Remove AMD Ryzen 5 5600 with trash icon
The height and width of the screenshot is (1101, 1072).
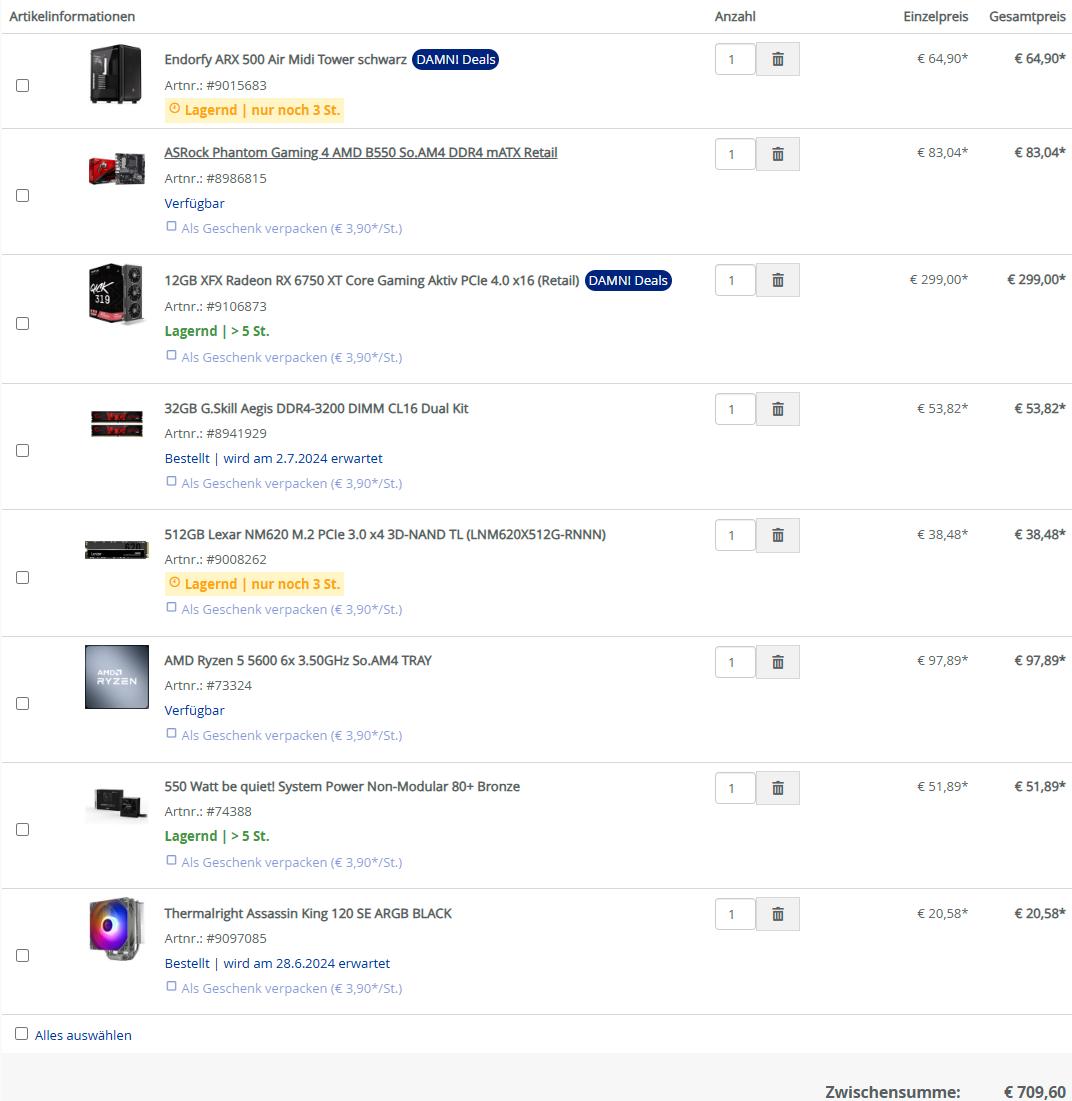coord(778,662)
